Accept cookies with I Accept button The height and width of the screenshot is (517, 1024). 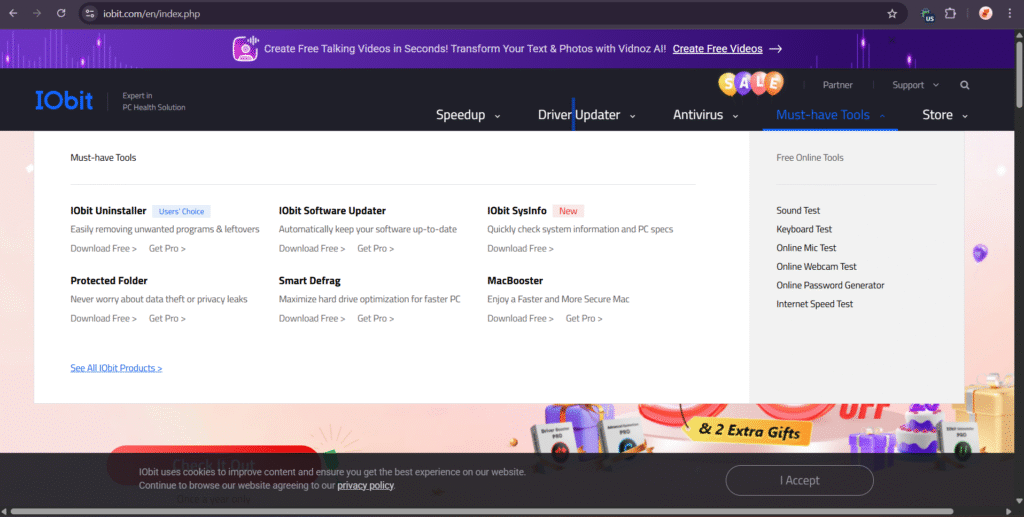click(x=799, y=480)
